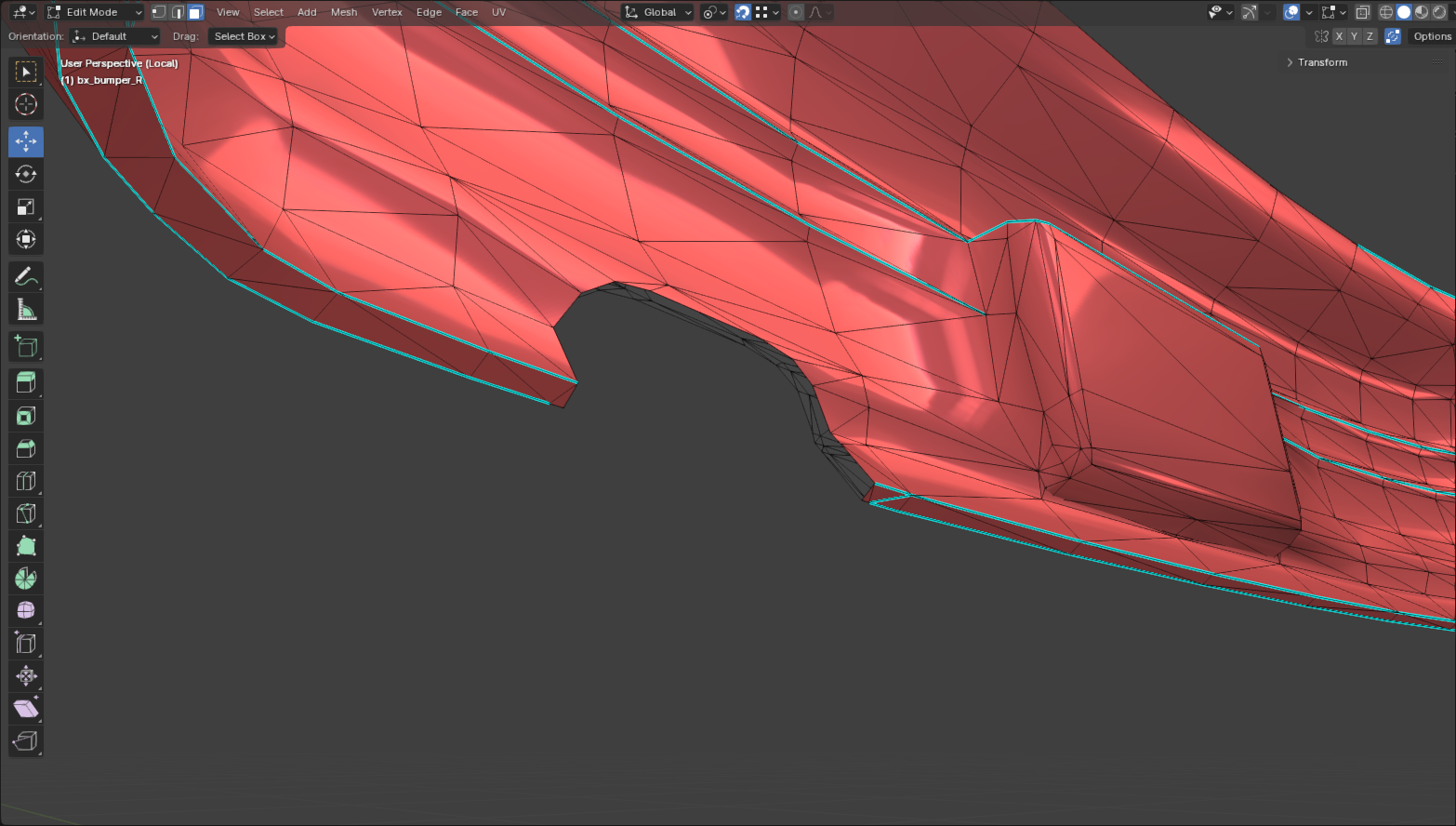Open the object visibility and selectability popover

point(1220,12)
